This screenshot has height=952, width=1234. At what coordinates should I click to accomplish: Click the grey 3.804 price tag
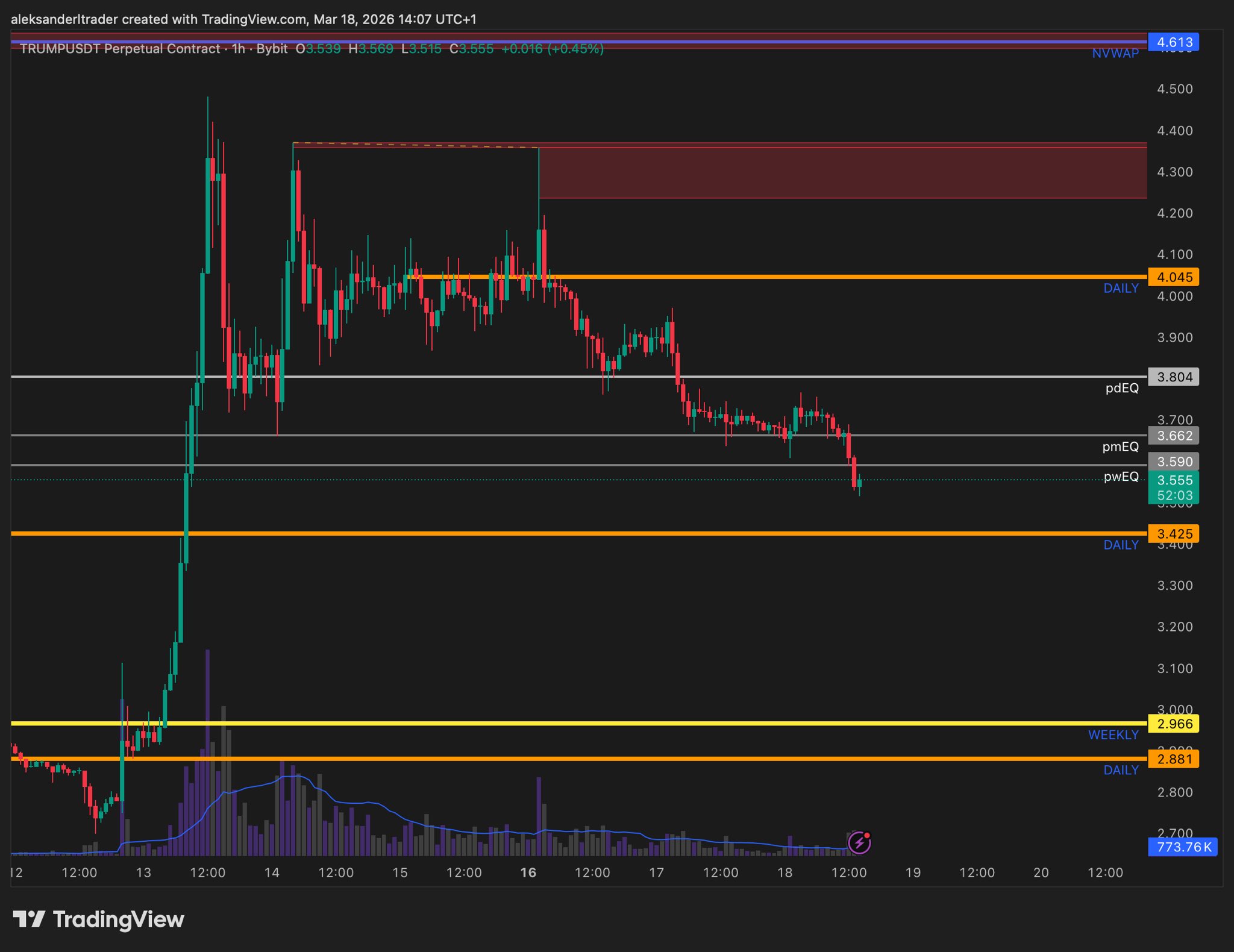[x=1174, y=377]
